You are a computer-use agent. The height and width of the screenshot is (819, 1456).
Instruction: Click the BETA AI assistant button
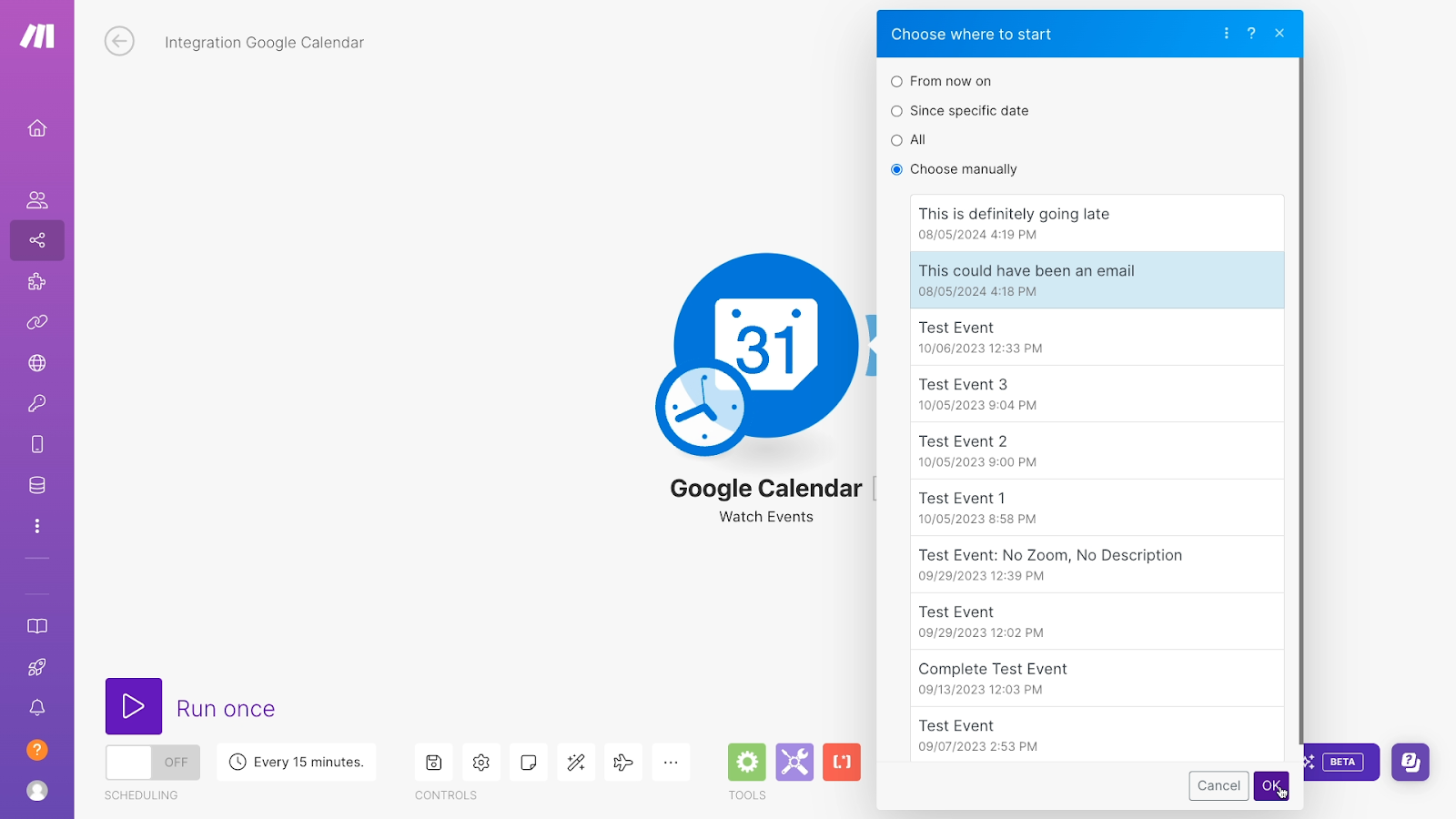click(1340, 763)
